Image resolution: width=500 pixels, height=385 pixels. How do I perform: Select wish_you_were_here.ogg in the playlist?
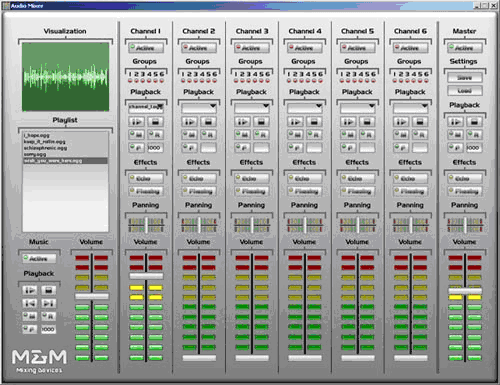(x=65, y=161)
